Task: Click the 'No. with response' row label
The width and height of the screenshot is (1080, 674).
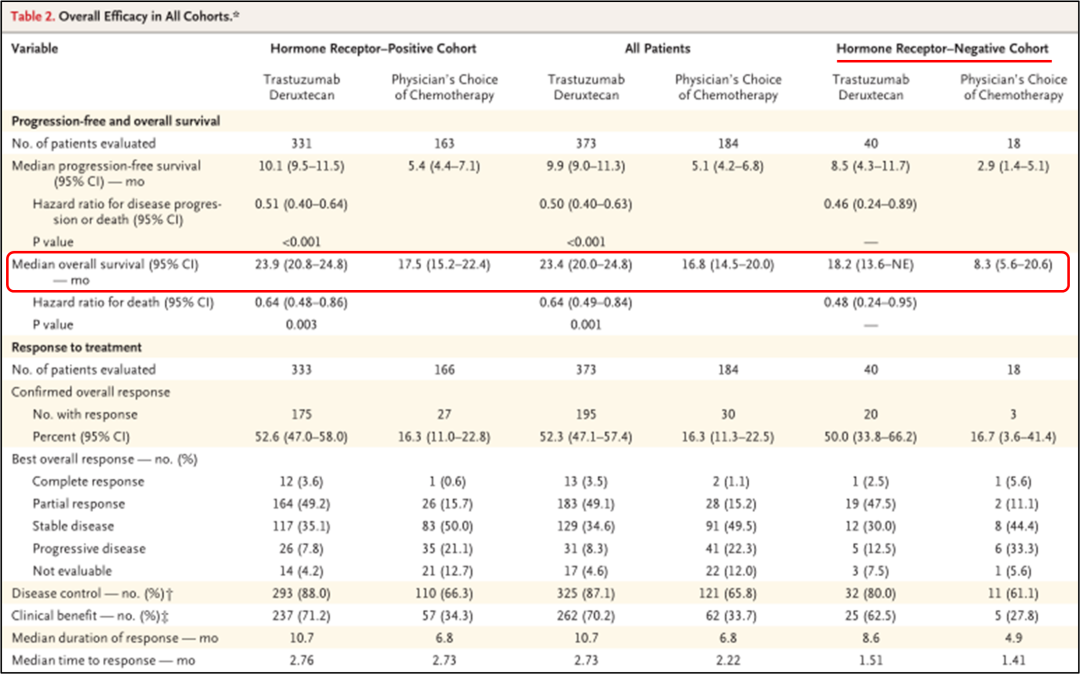Action: (85, 414)
